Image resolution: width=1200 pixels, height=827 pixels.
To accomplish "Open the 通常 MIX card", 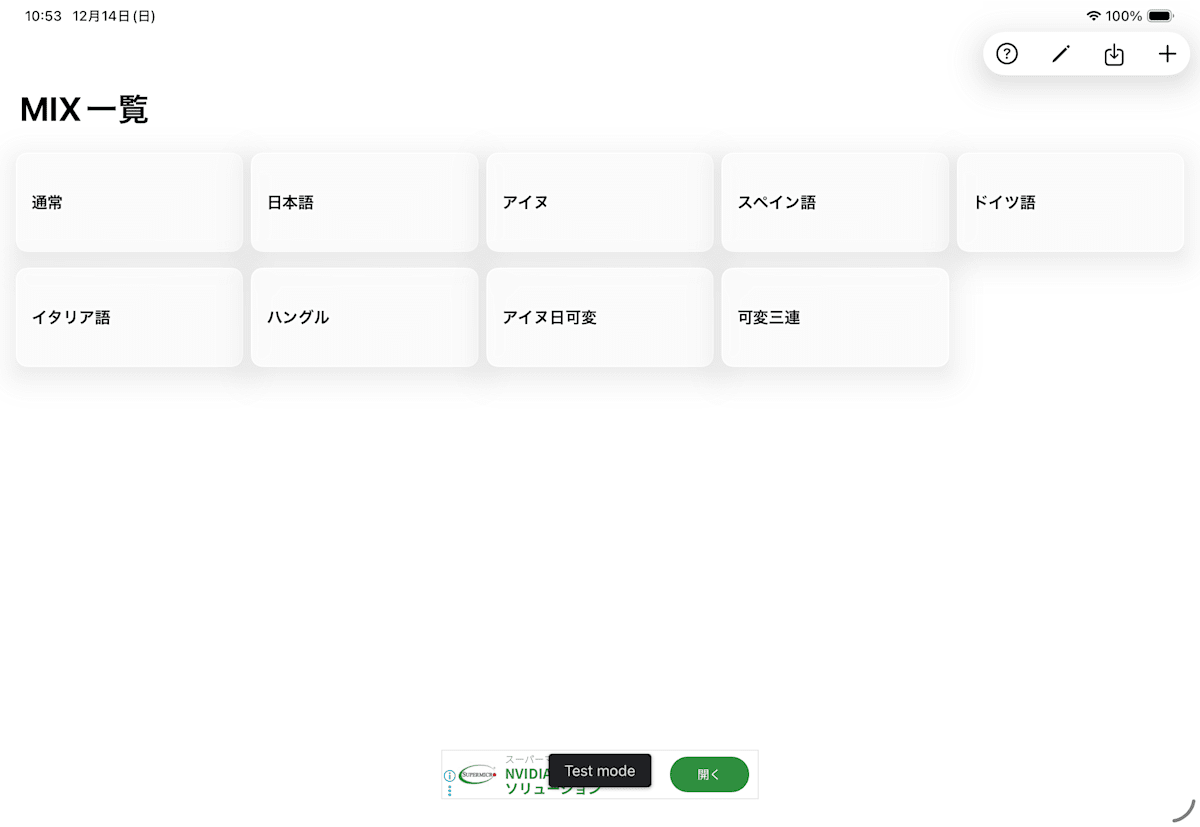I will tap(129, 202).
